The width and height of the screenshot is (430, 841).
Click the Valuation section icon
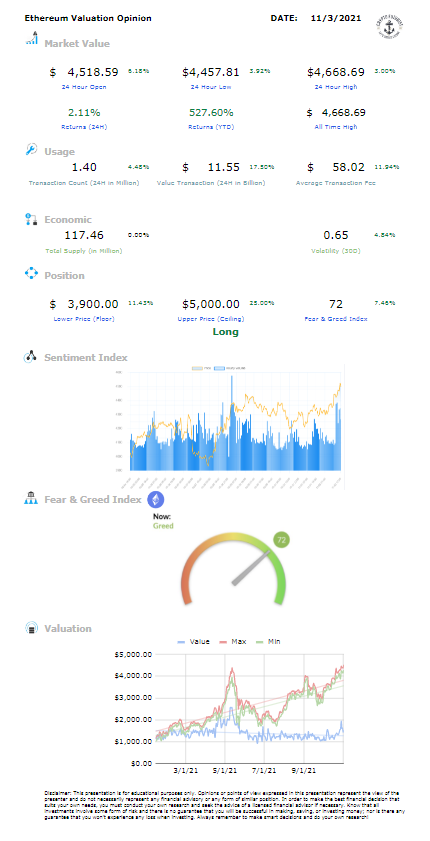pos(32,628)
